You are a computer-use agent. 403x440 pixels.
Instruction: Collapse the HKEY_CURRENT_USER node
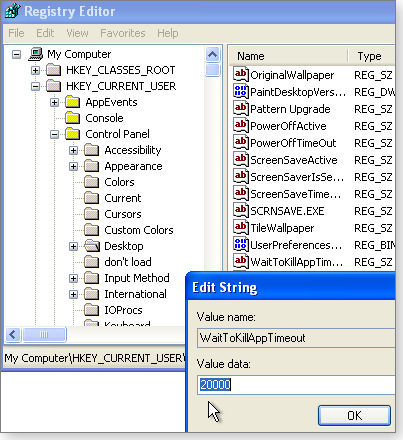pos(35,86)
